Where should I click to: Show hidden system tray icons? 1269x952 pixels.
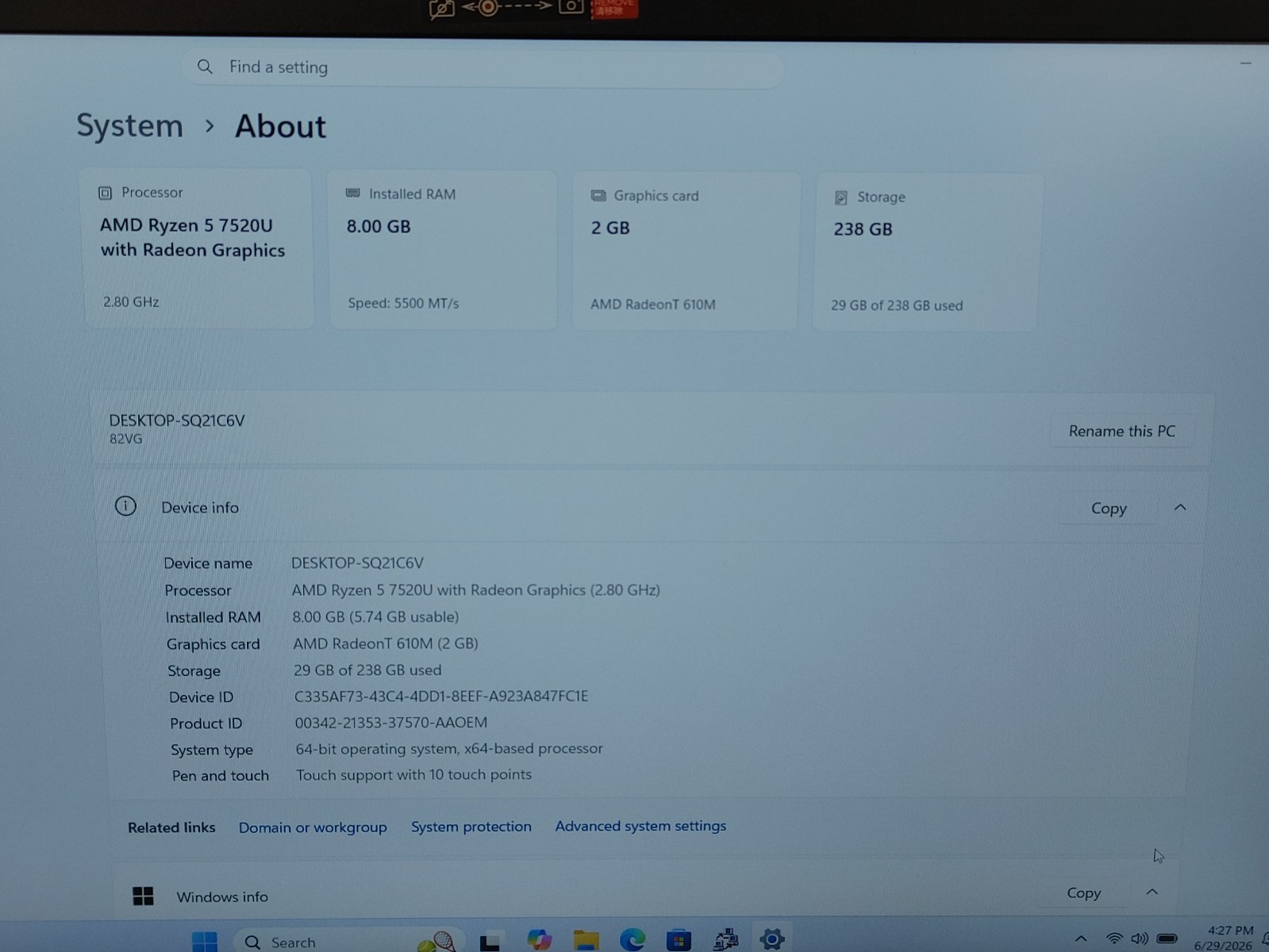(1081, 939)
